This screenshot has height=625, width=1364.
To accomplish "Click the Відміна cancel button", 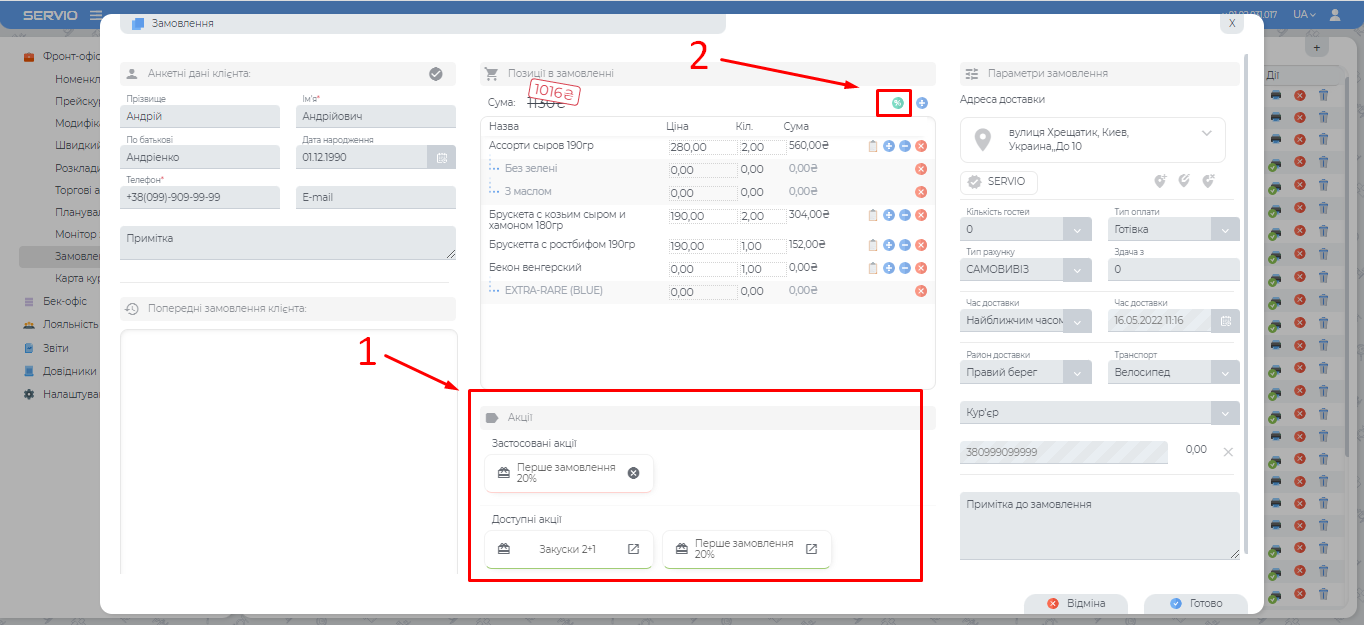I will (1076, 604).
